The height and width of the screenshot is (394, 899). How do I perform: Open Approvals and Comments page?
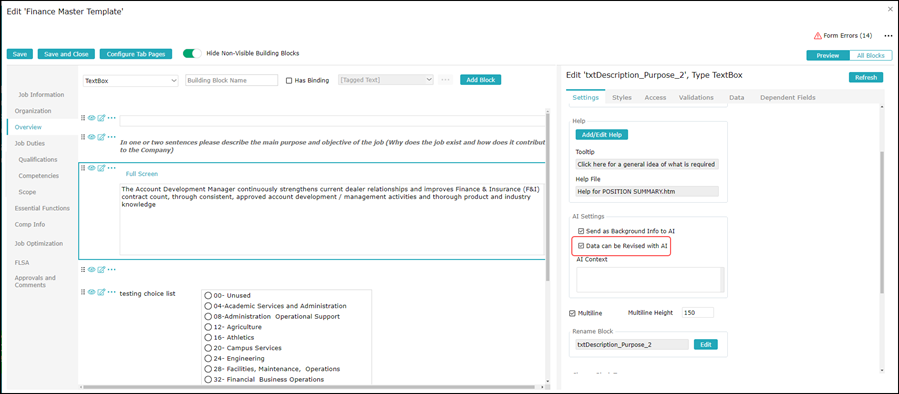tap(36, 281)
